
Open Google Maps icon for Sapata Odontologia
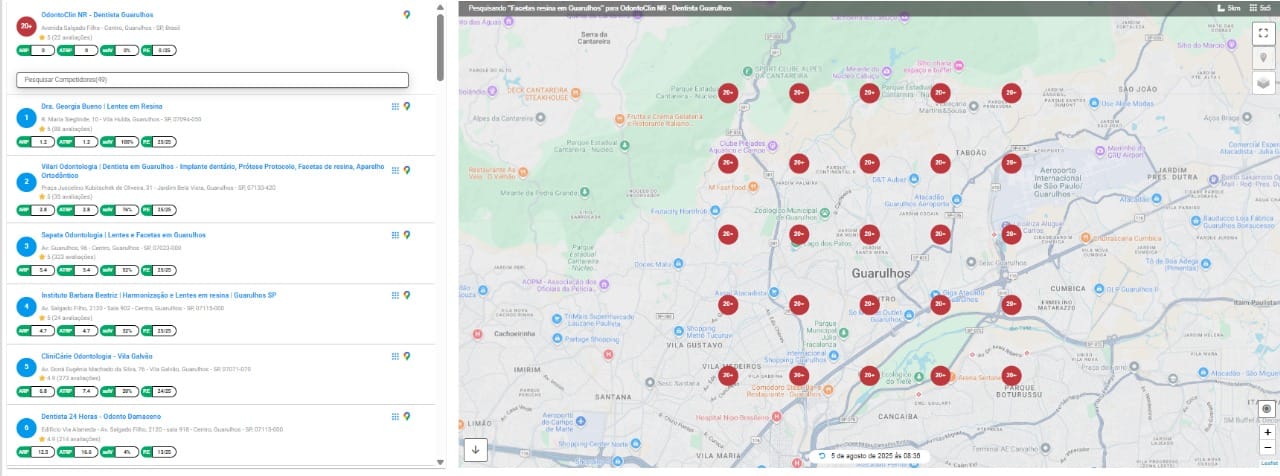[x=407, y=235]
